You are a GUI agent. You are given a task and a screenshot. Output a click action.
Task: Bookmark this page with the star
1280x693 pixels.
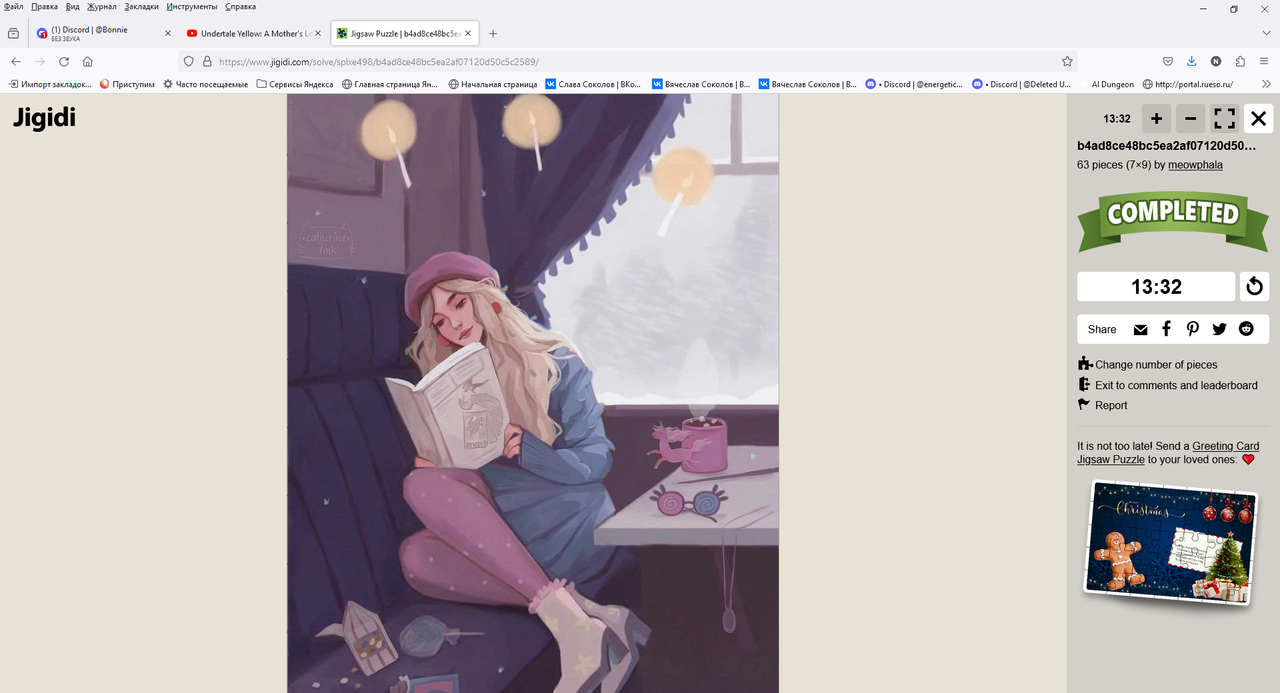pyautogui.click(x=1067, y=61)
